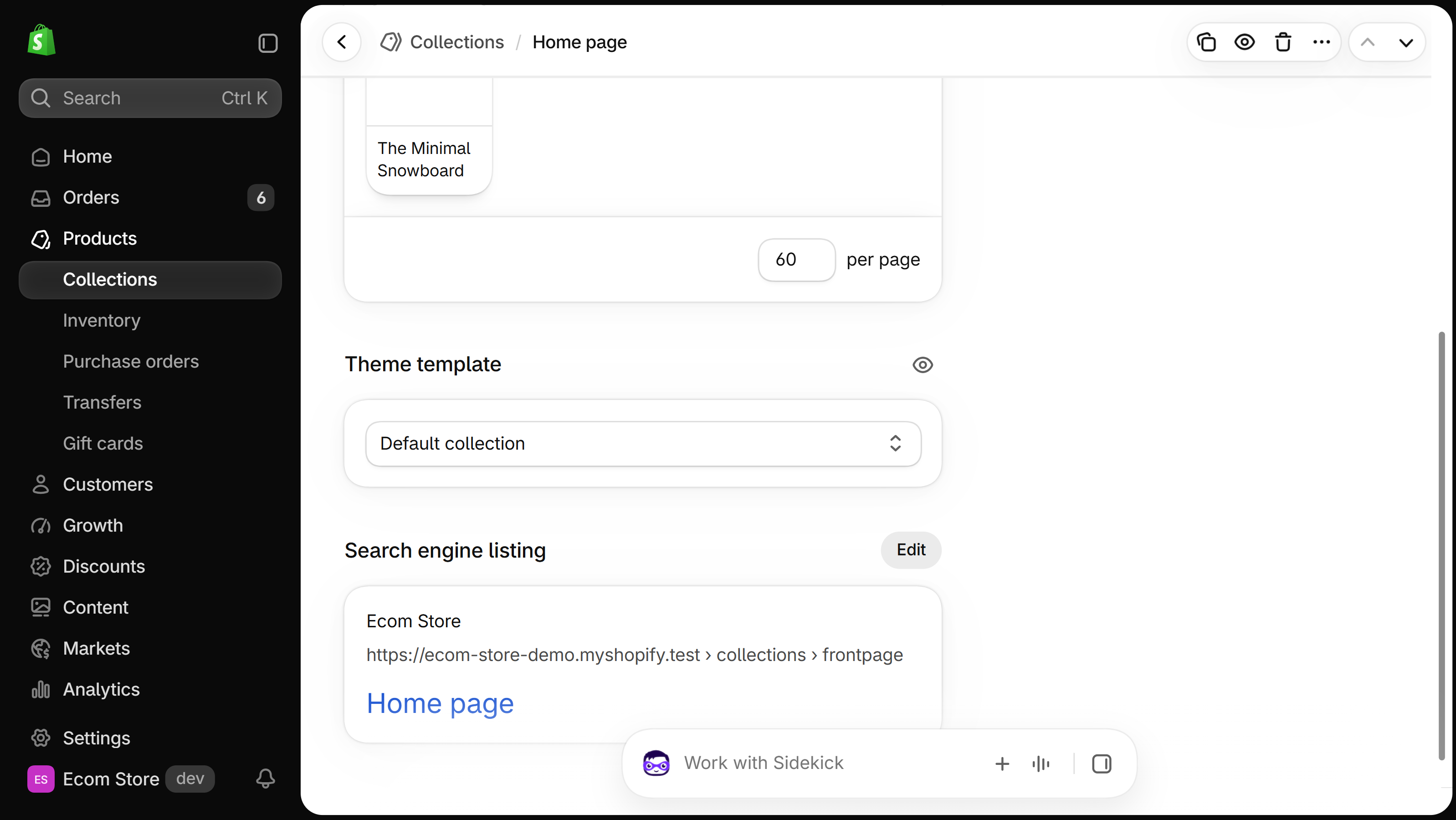The height and width of the screenshot is (820, 1456).
Task: Open the Search bar
Action: (x=150, y=98)
